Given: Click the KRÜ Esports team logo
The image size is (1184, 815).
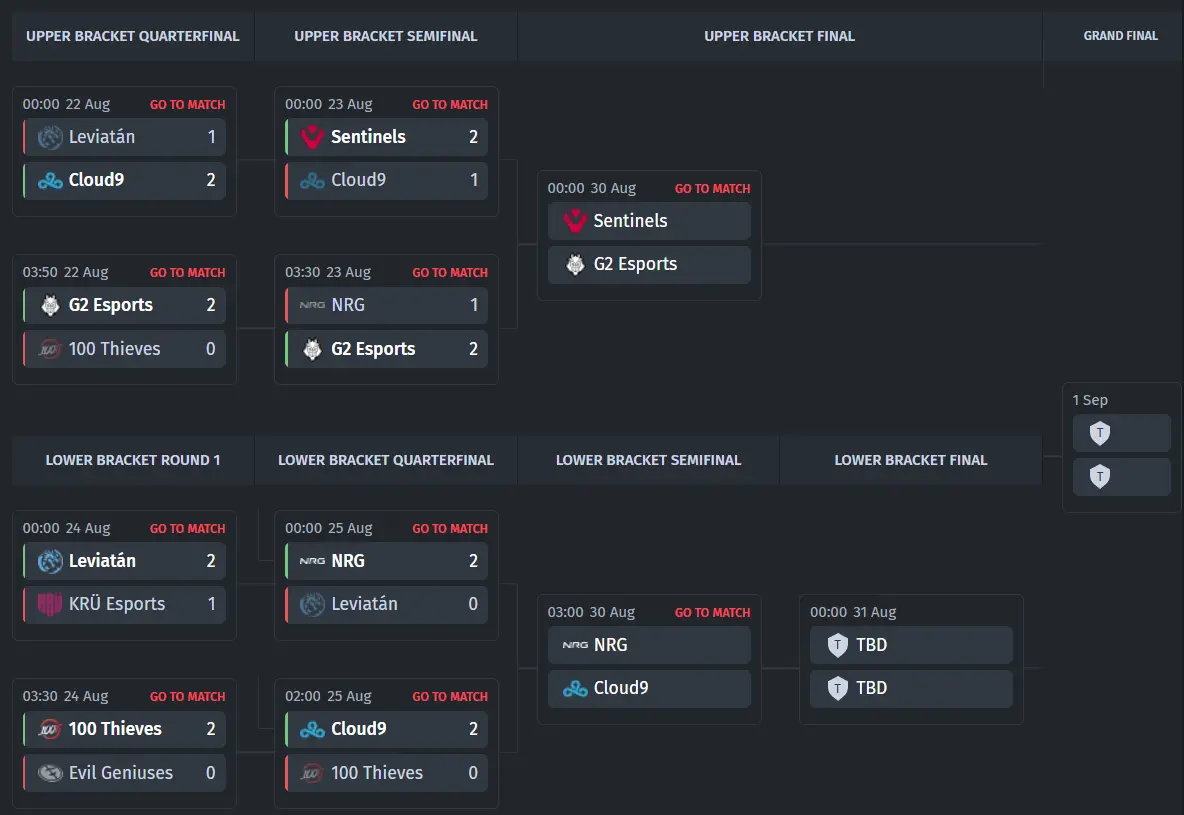Looking at the screenshot, I should (x=50, y=604).
